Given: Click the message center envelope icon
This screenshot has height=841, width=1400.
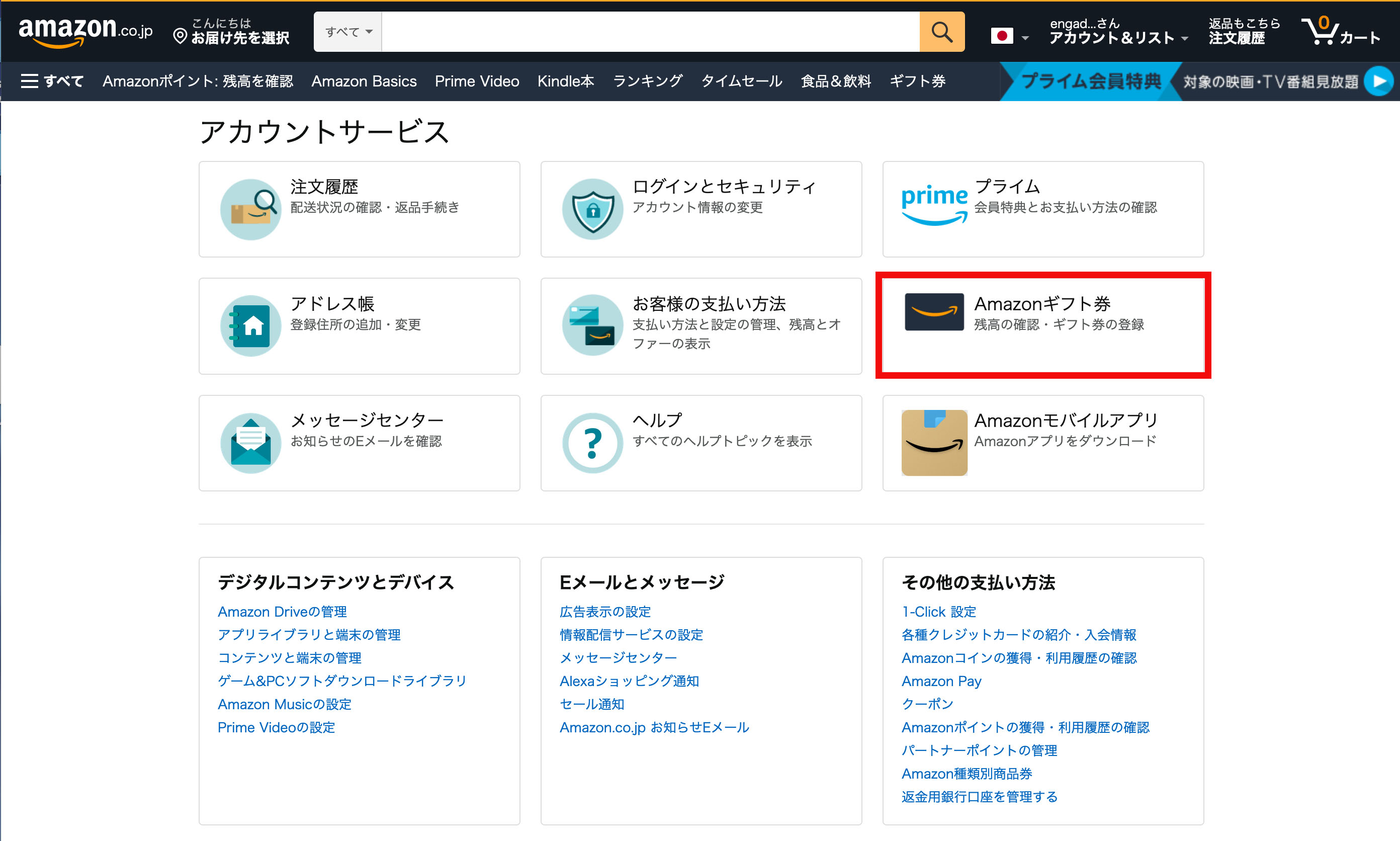Looking at the screenshot, I should (250, 443).
